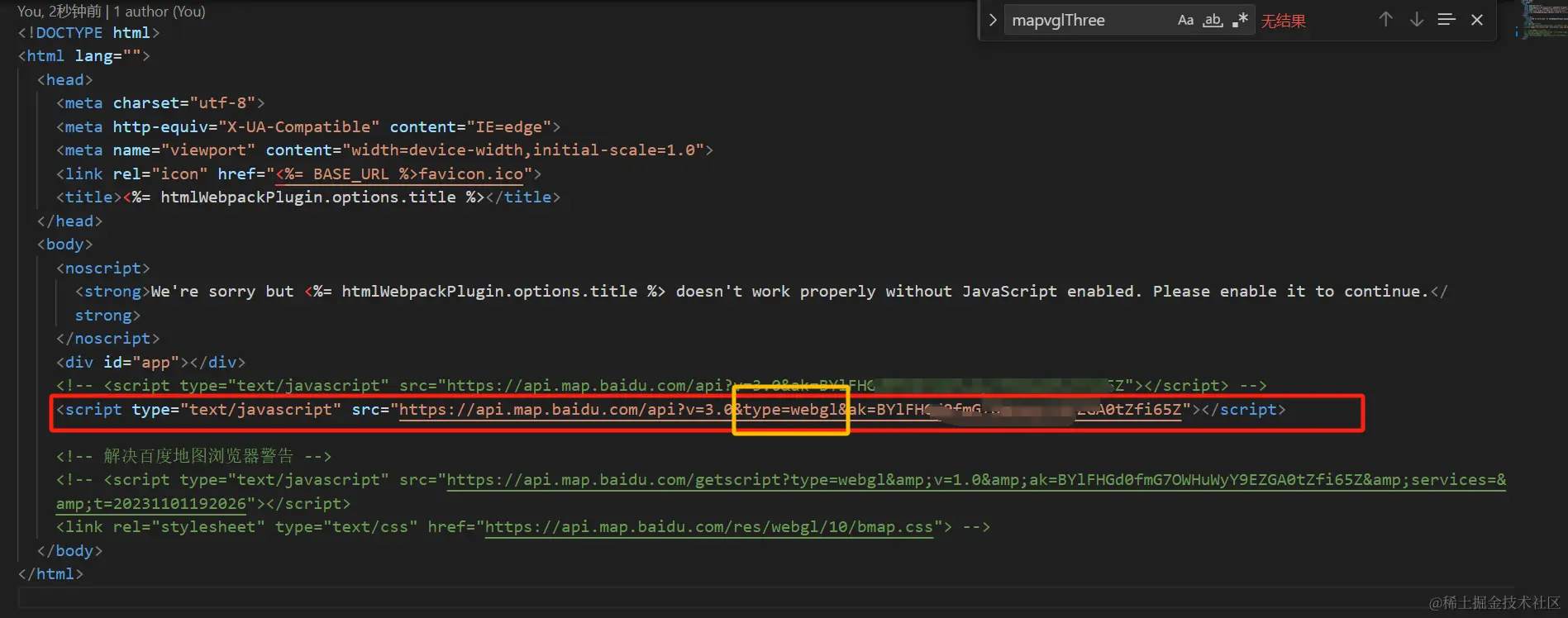Click the amp;t=20231101192026 wrapped line
Viewport: 1568px width, 618px height.
click(203, 504)
